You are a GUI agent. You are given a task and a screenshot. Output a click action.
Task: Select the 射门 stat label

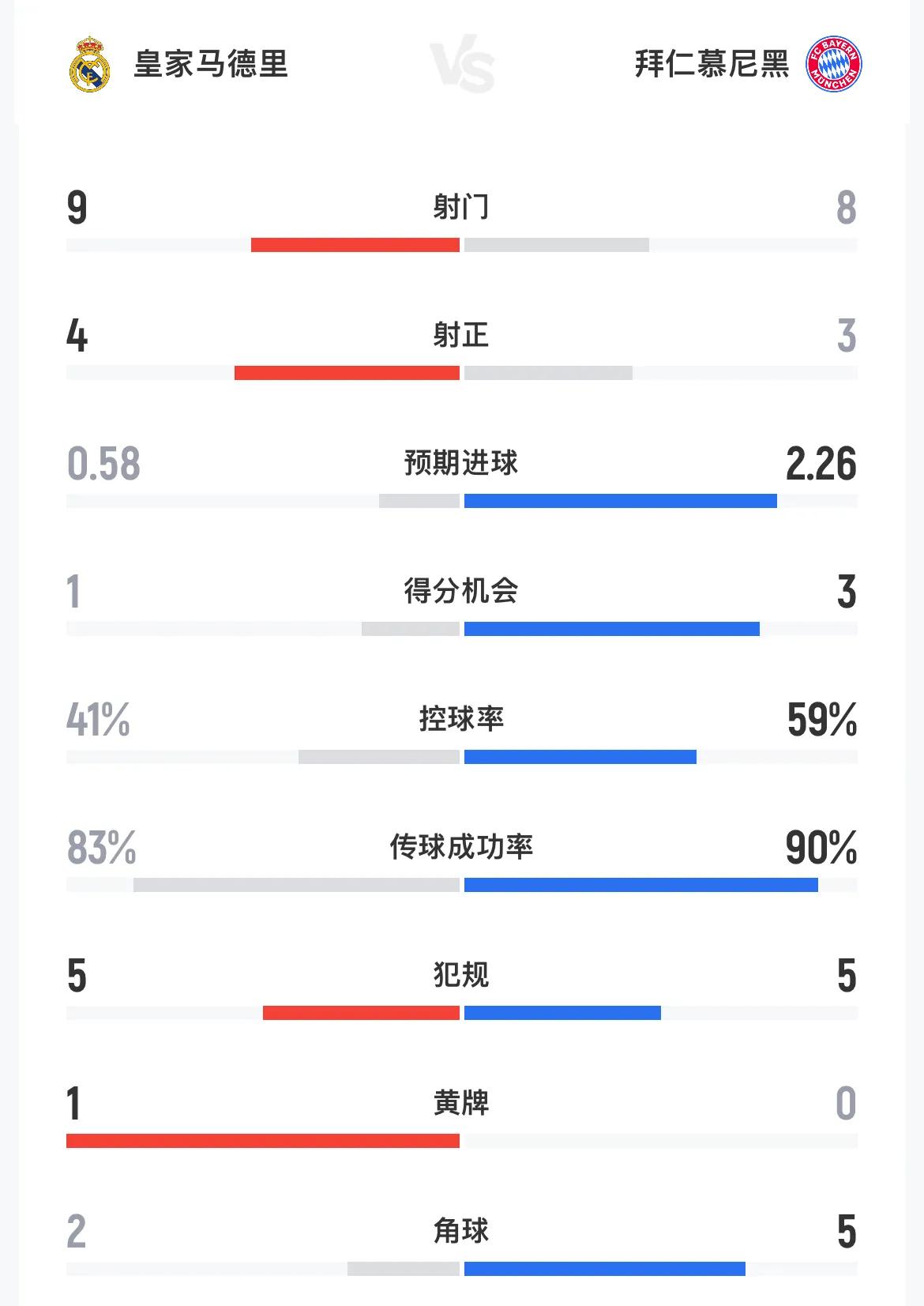pos(461,207)
